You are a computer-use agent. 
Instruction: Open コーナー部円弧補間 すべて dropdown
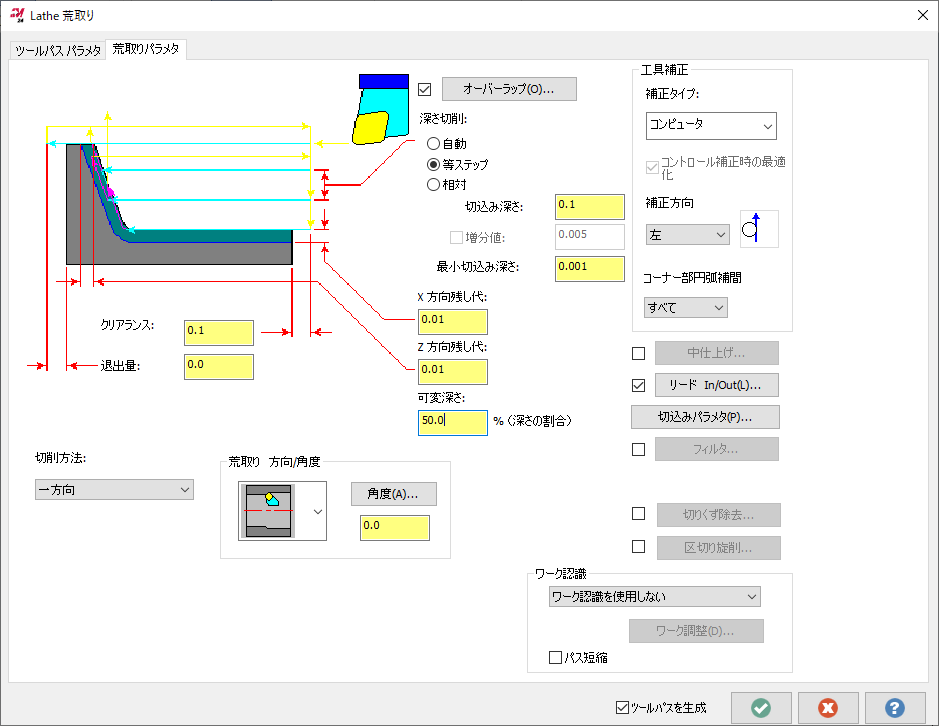(x=686, y=307)
